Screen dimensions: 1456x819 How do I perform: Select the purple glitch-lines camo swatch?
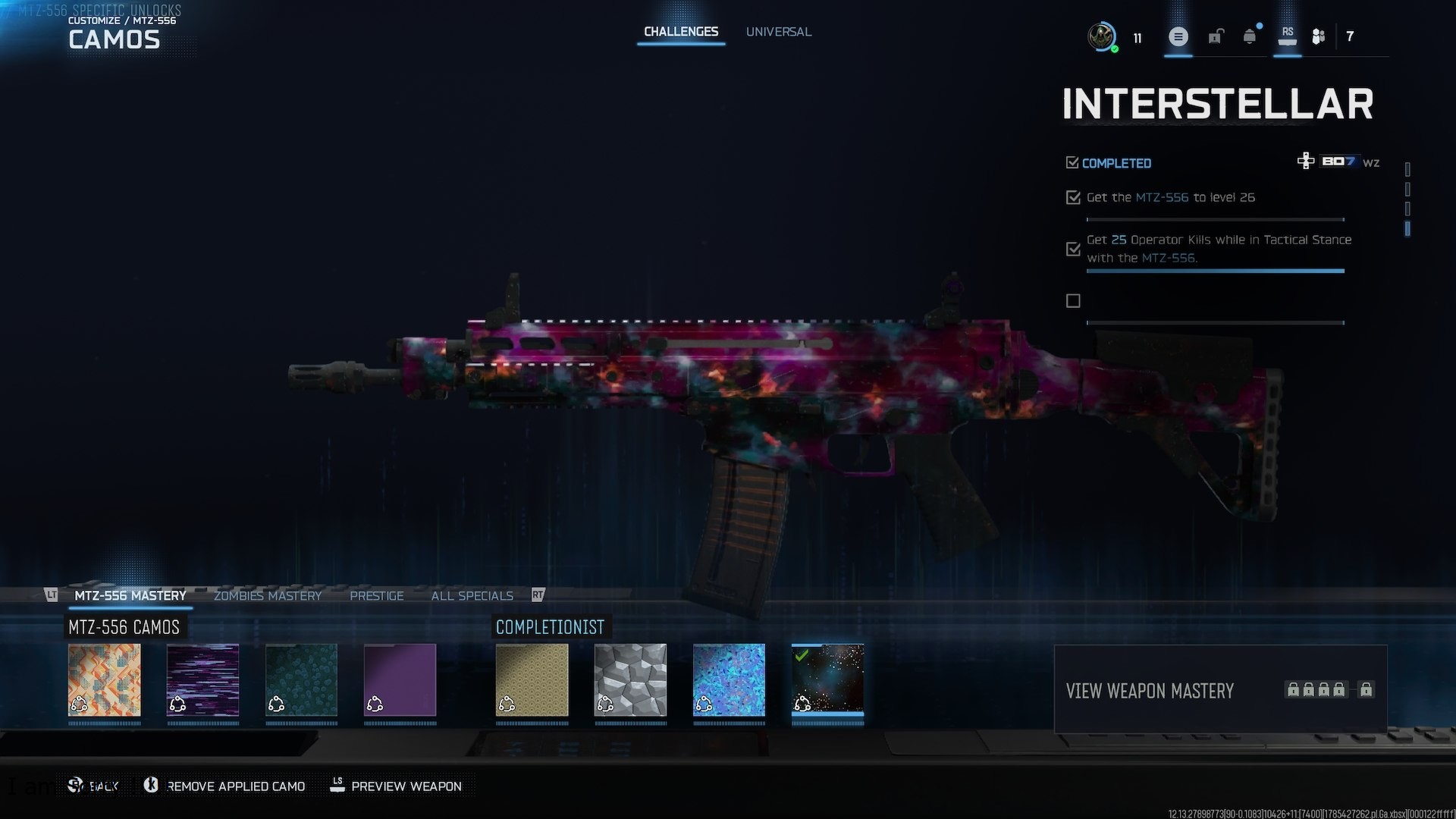pos(203,680)
